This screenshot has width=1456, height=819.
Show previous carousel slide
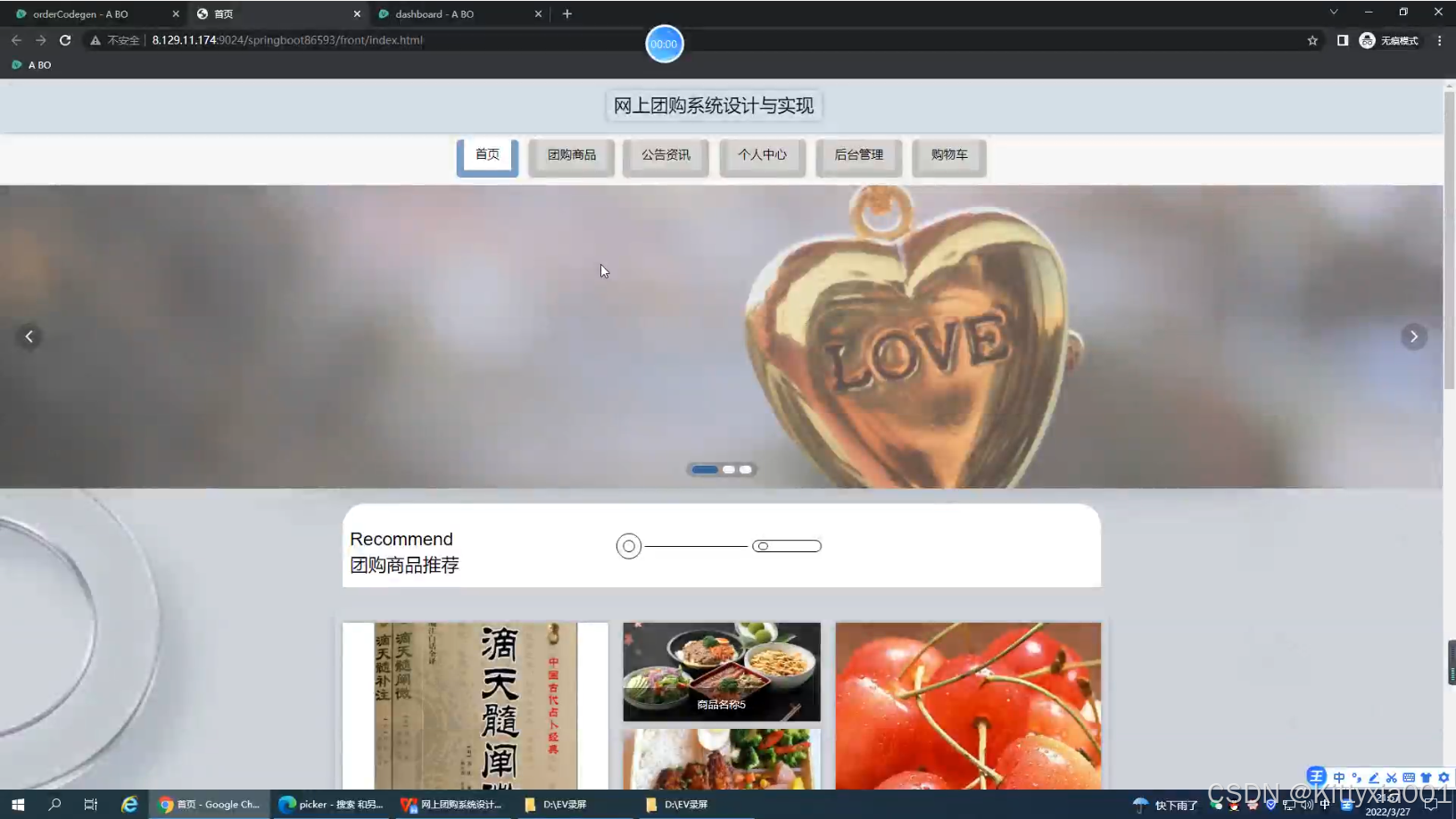pos(29,336)
